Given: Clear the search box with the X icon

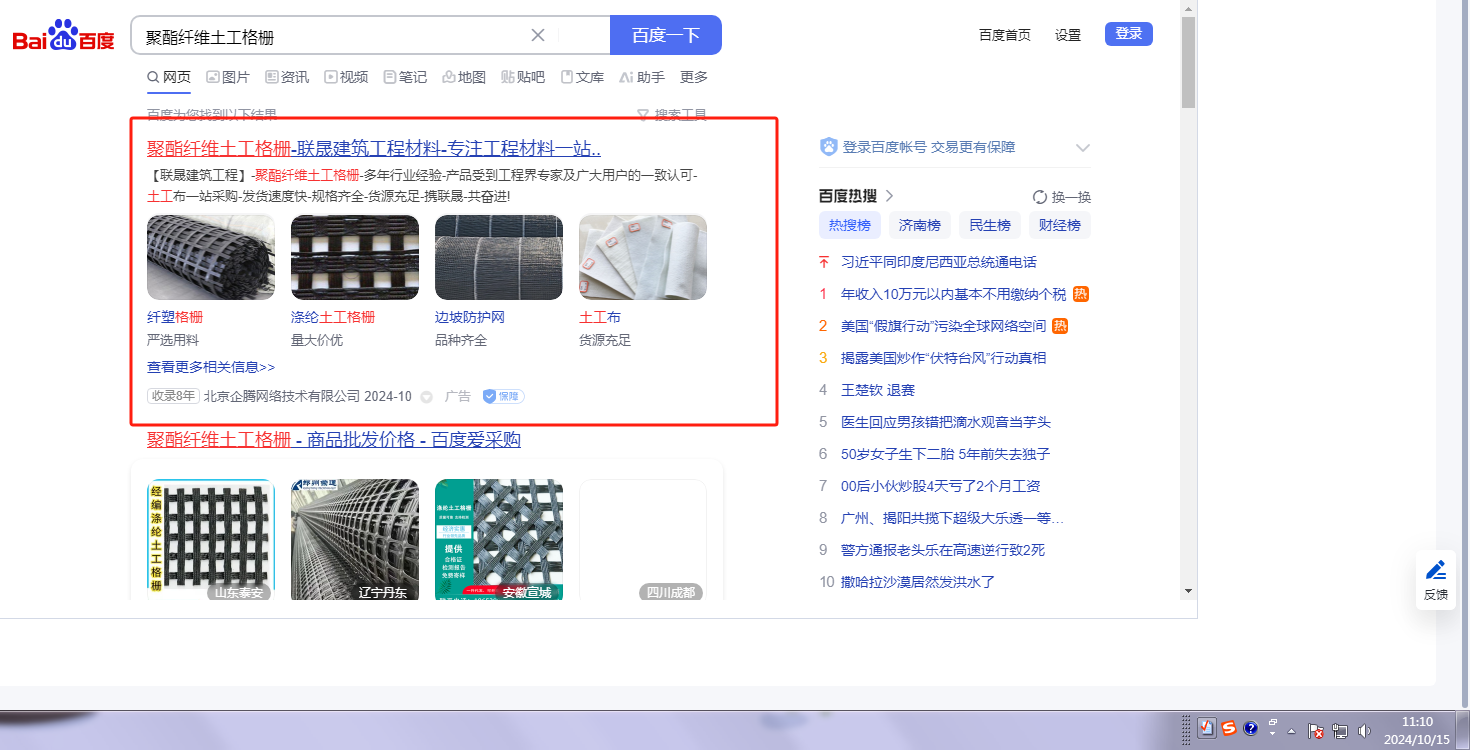Looking at the screenshot, I should (x=538, y=35).
